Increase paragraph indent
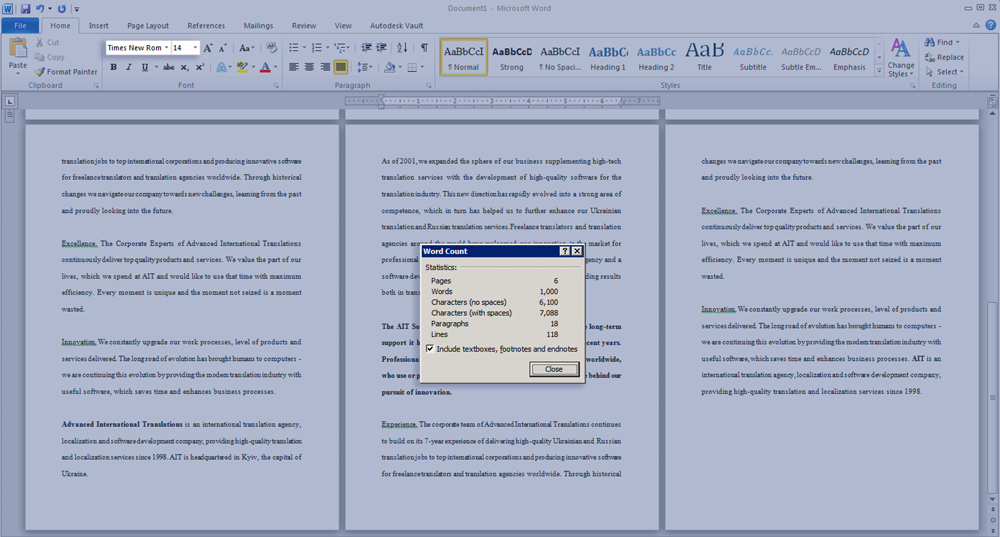Image resolution: width=1000 pixels, height=537 pixels. (381, 48)
